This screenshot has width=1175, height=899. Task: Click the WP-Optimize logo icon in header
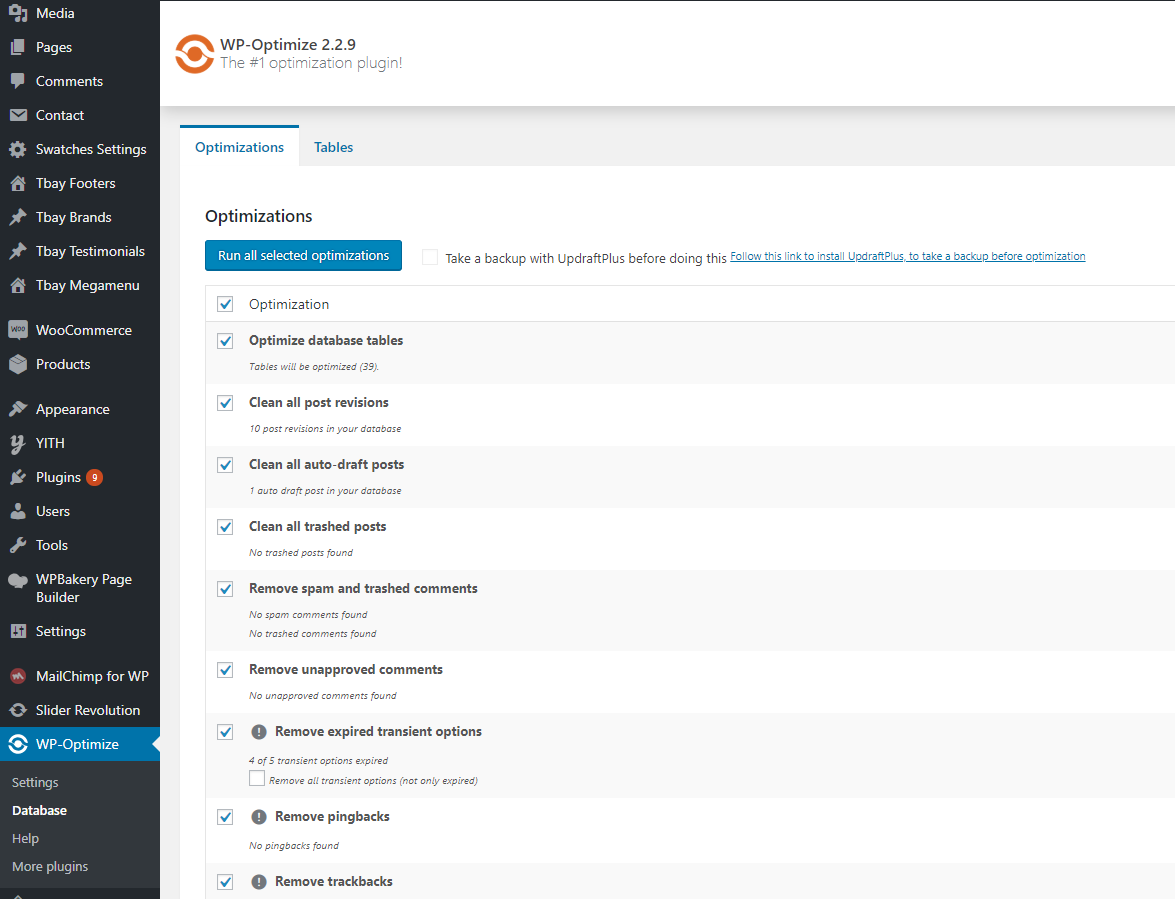pos(194,54)
